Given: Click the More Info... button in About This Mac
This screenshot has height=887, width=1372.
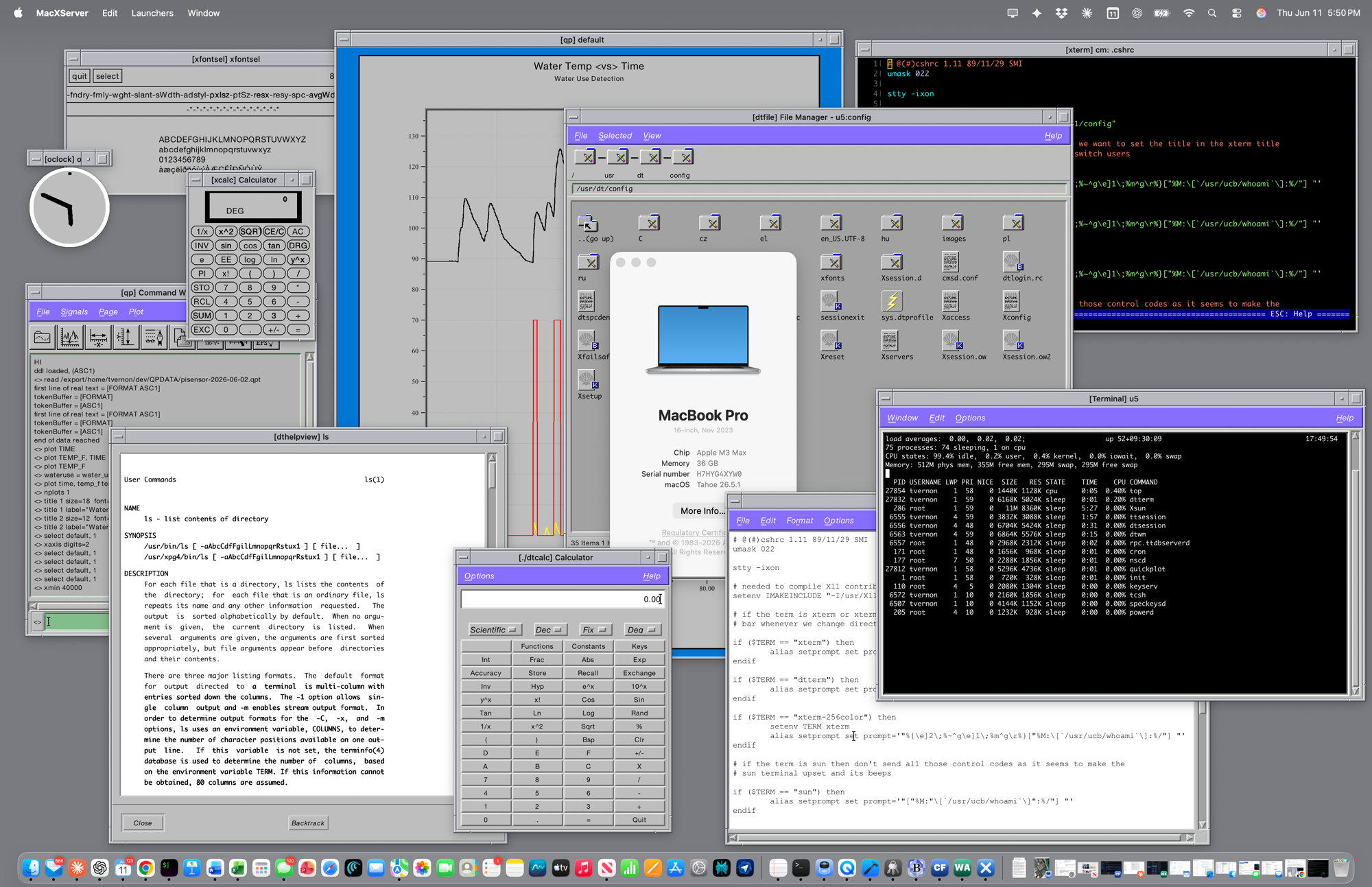Looking at the screenshot, I should coord(702,510).
